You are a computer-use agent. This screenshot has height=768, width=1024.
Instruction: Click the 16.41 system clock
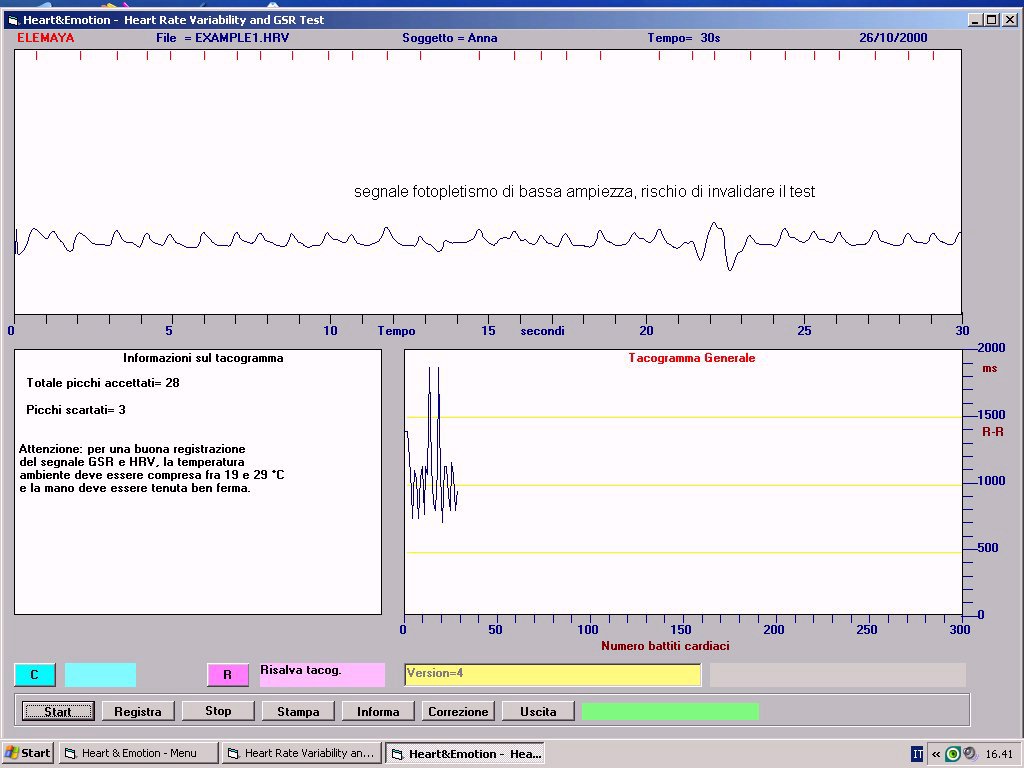999,754
